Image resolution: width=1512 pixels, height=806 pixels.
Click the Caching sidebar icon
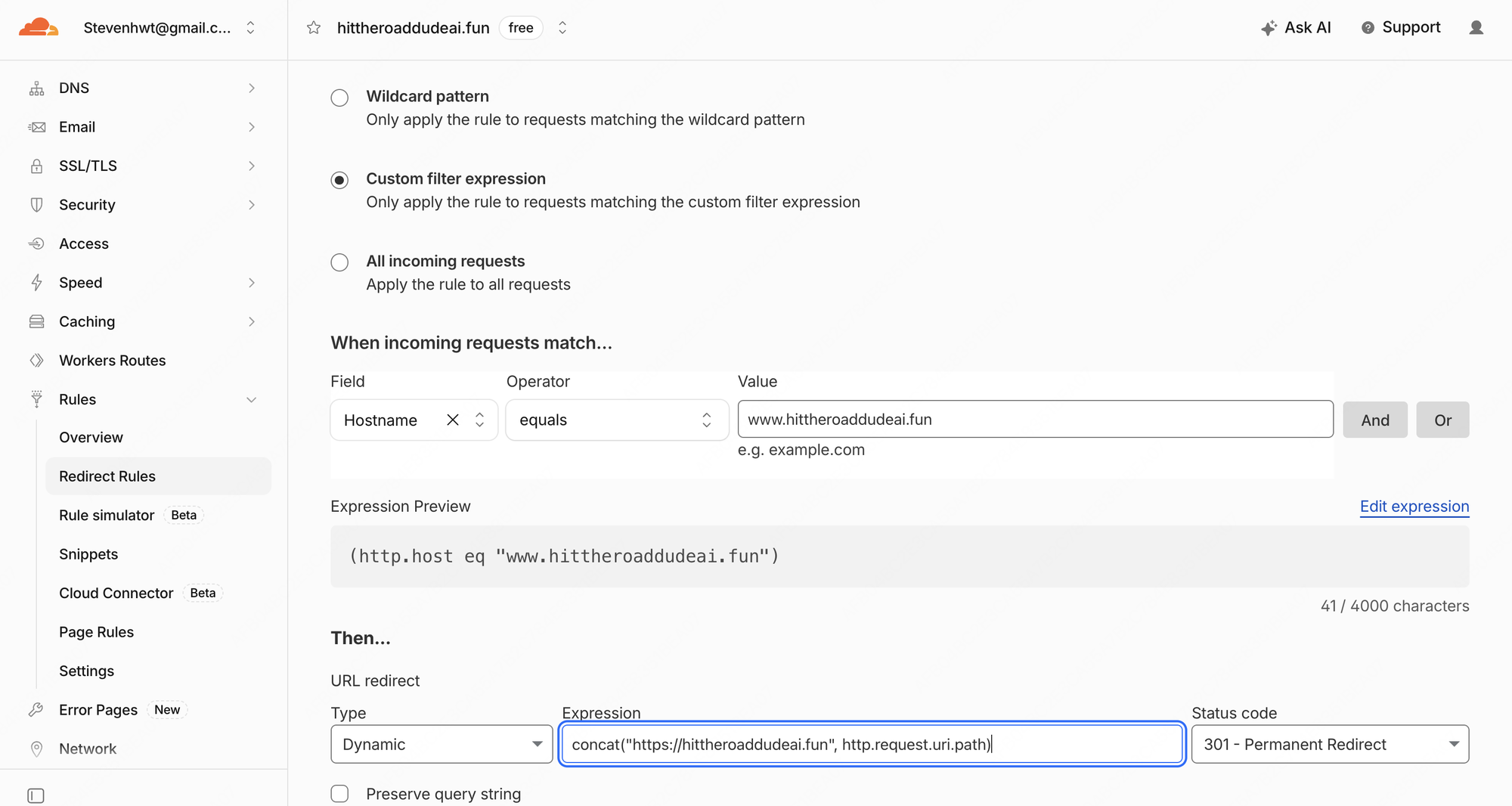[36, 321]
